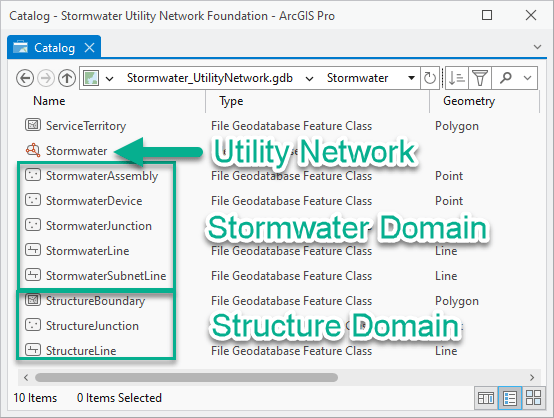554x418 pixels.
Task: Select StormwaterSubnetLine line icon
Action: tap(33, 275)
